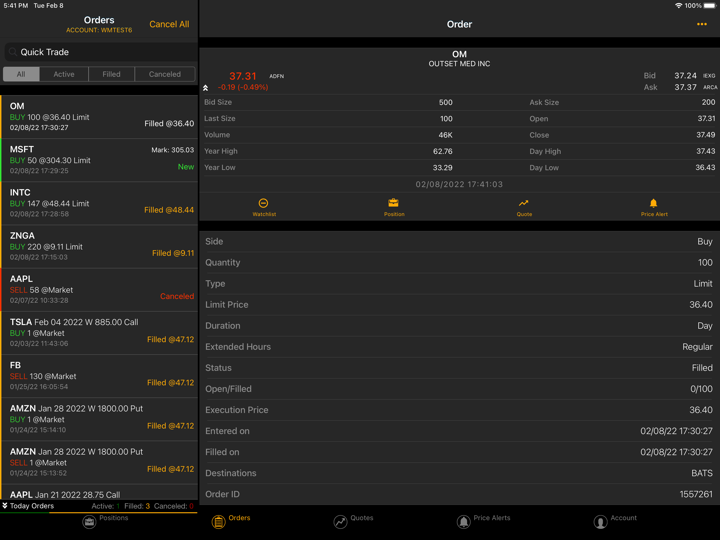Viewport: 720px width, 540px height.
Task: Set a Price Alert with bell icon
Action: (x=654, y=206)
